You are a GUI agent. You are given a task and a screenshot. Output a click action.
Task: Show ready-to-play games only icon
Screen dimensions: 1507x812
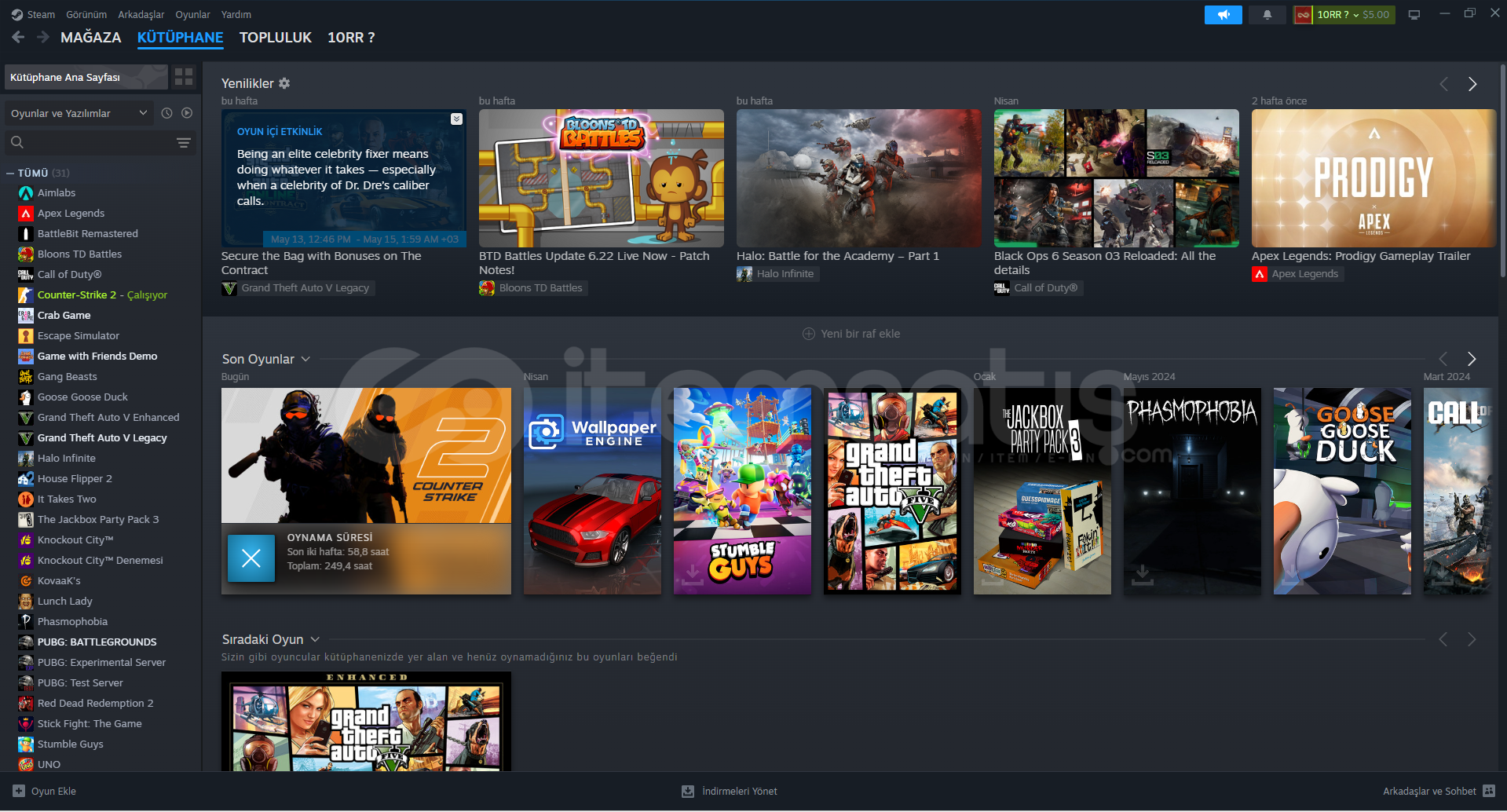click(187, 113)
